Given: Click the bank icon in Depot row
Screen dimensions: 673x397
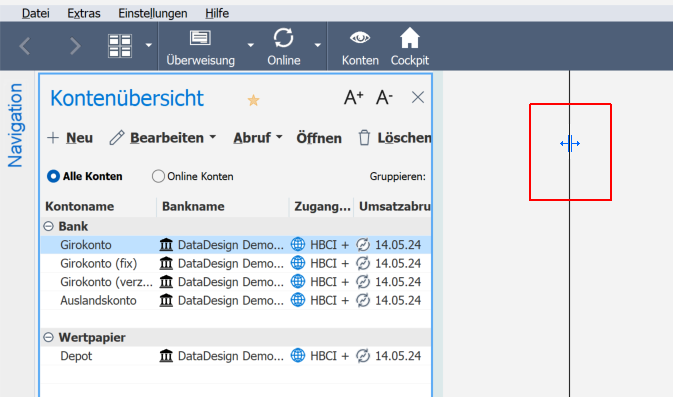Looking at the screenshot, I should [x=166, y=356].
